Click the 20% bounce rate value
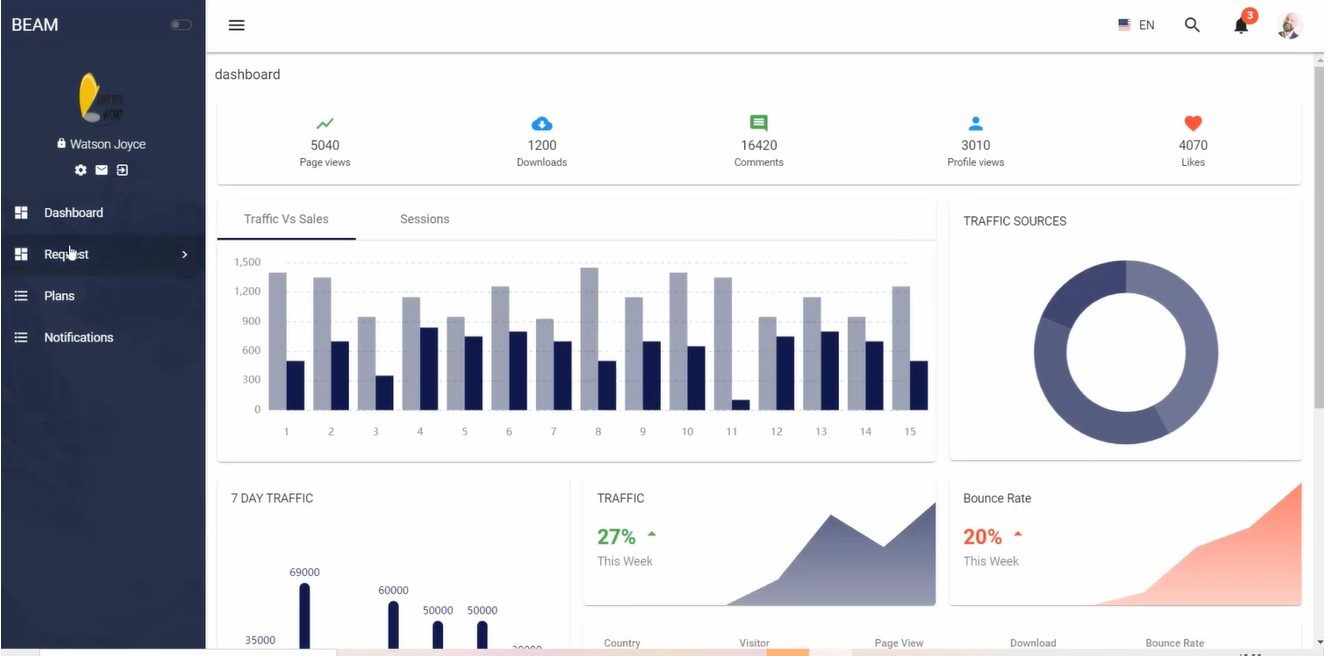 pos(982,537)
